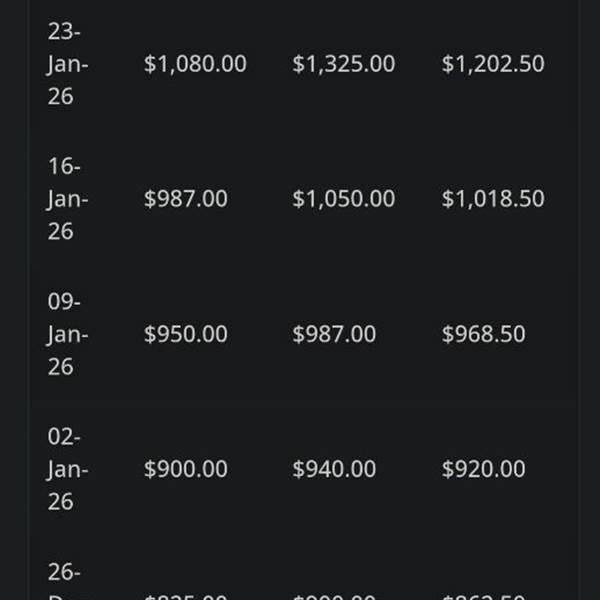
Task: Click the $940.00 price cell
Action: [334, 469]
